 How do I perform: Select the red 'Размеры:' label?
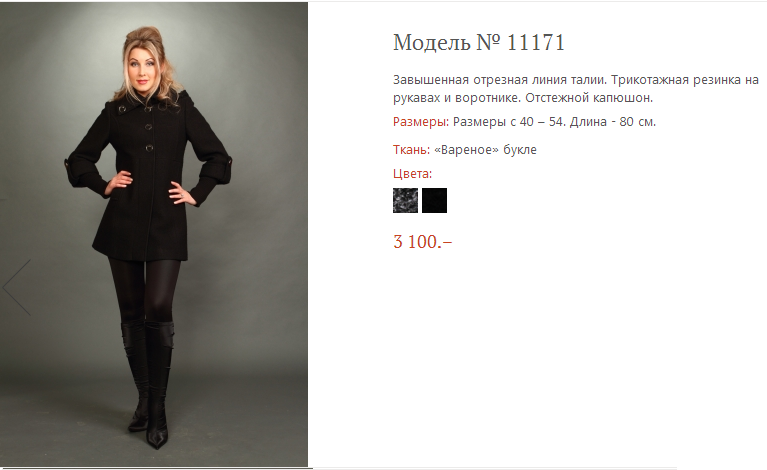coord(421,122)
